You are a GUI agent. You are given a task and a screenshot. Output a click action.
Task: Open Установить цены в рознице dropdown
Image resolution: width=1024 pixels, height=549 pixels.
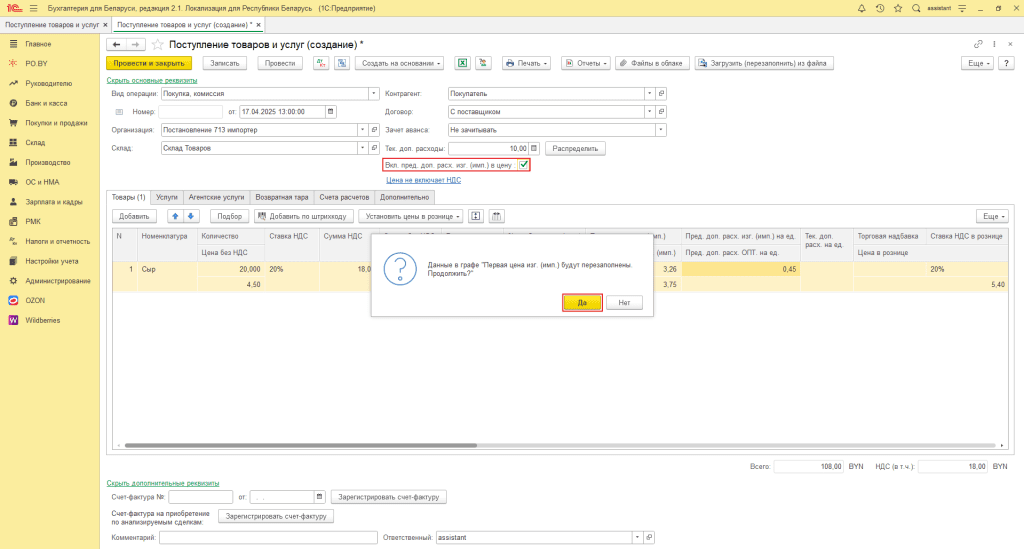tap(411, 216)
